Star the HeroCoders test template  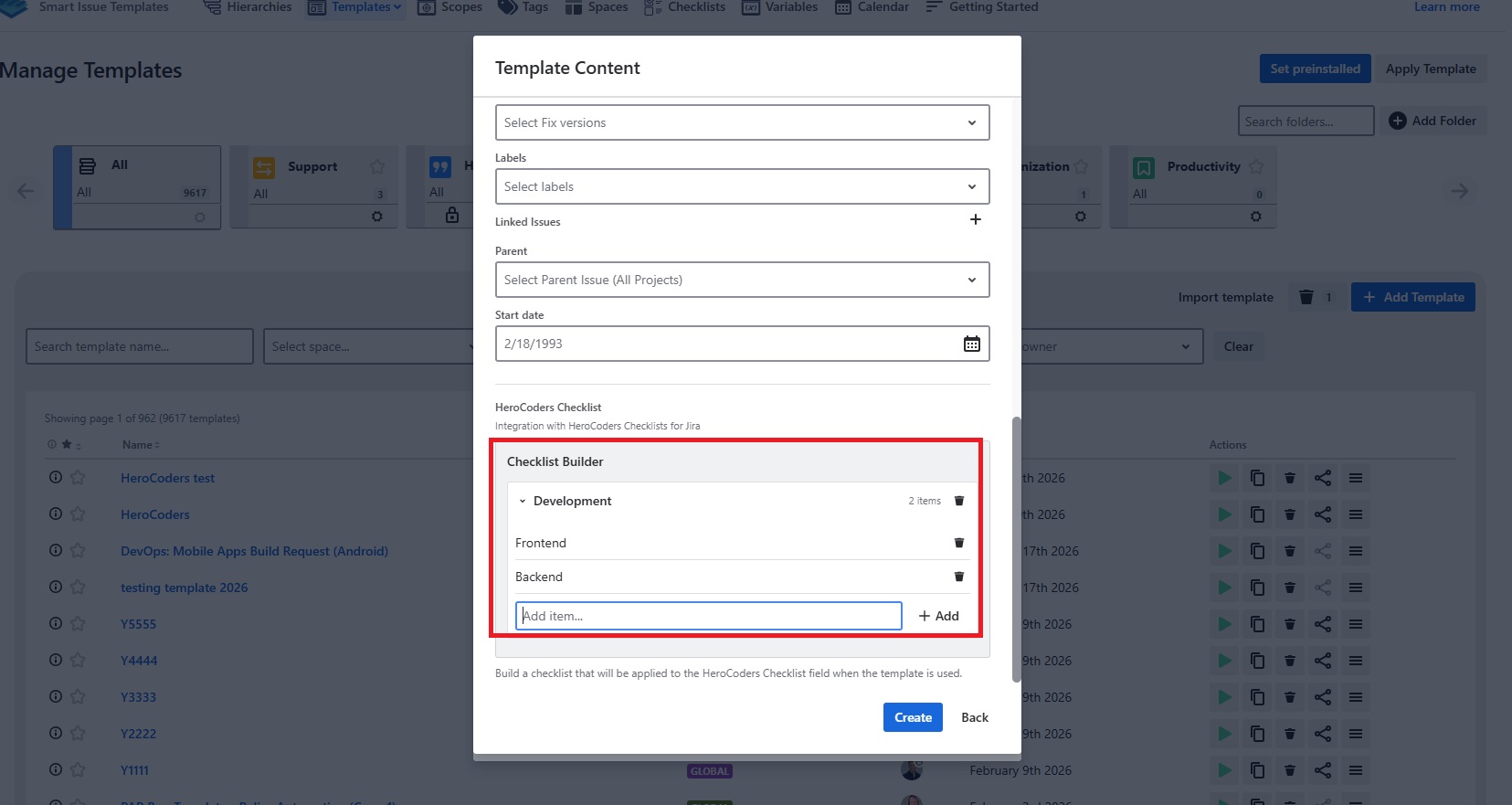[78, 478]
